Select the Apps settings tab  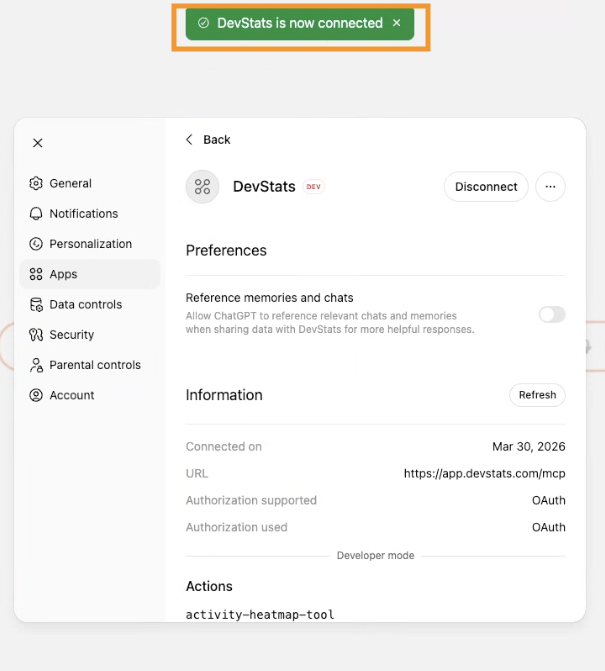click(x=90, y=274)
